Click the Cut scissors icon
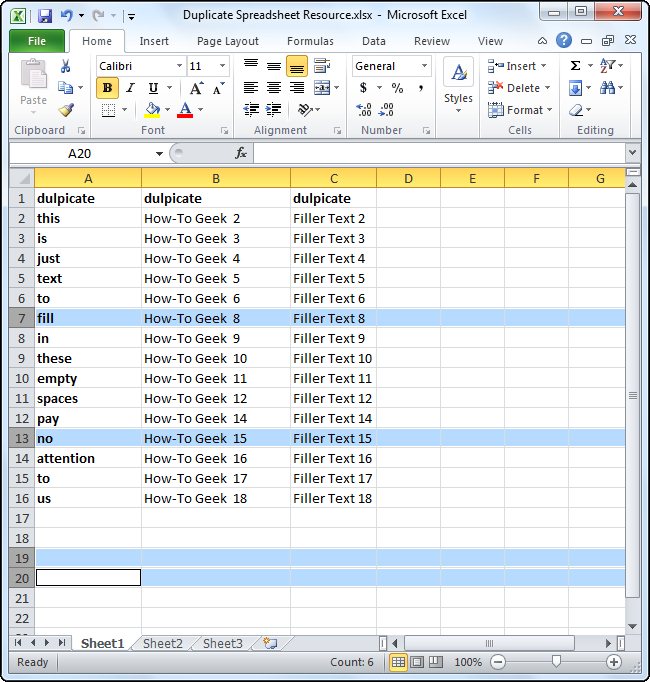 [65, 66]
